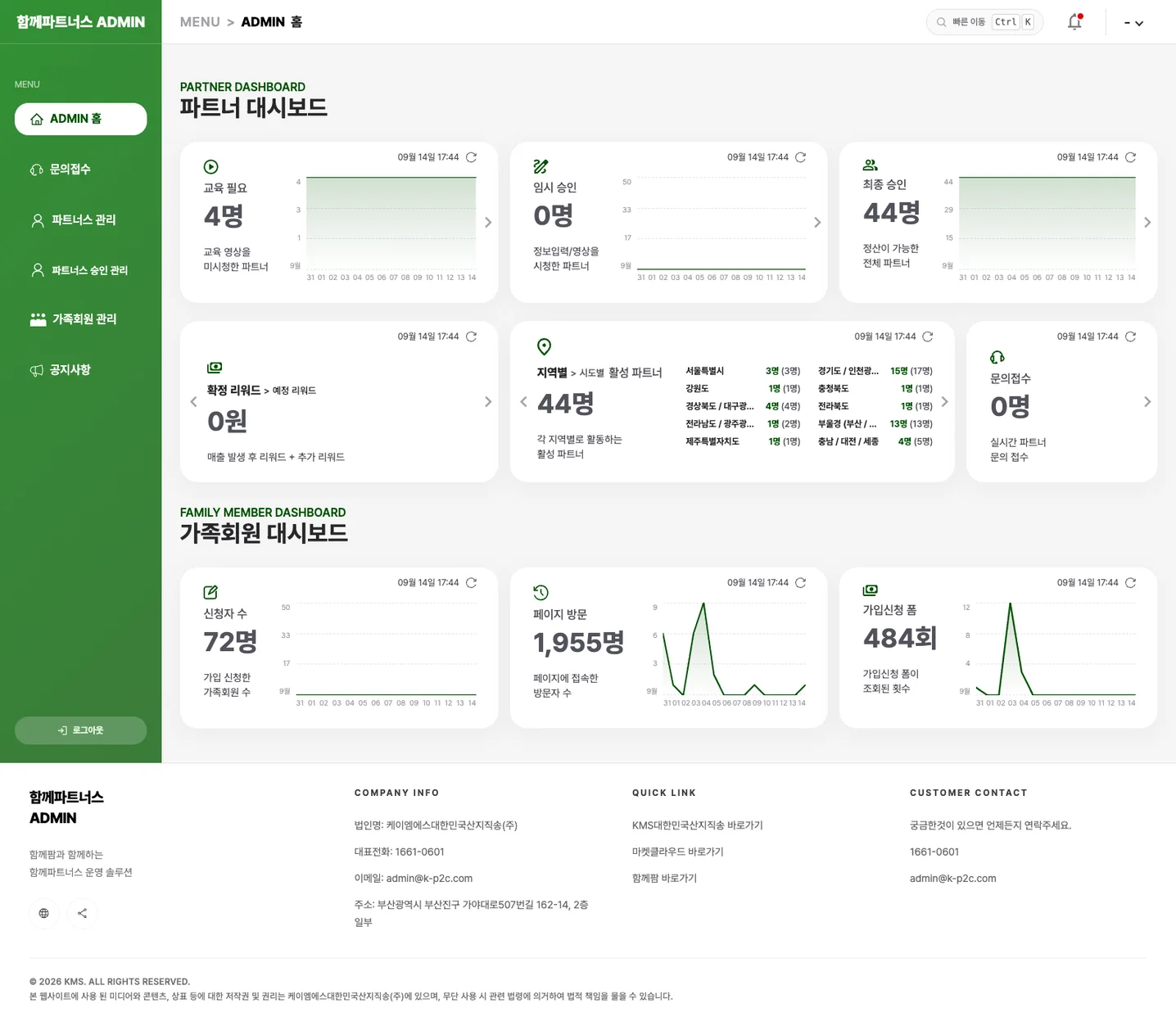The width and height of the screenshot is (1176, 1026).
Task: Refresh the 임시 승인 card
Action: tap(801, 157)
